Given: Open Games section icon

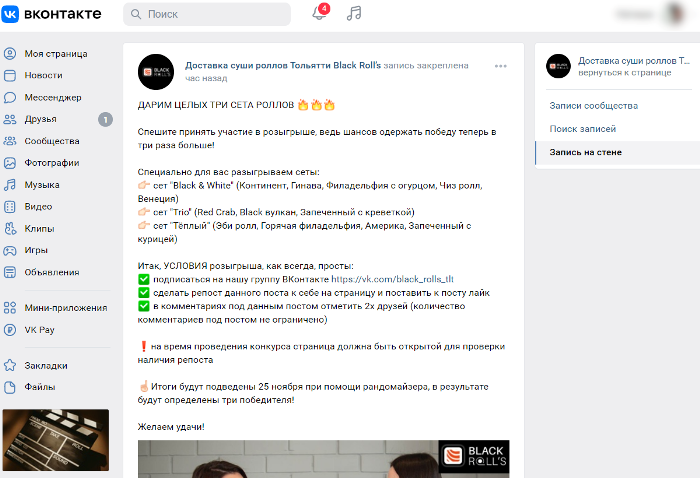Looking at the screenshot, I should click(10, 250).
